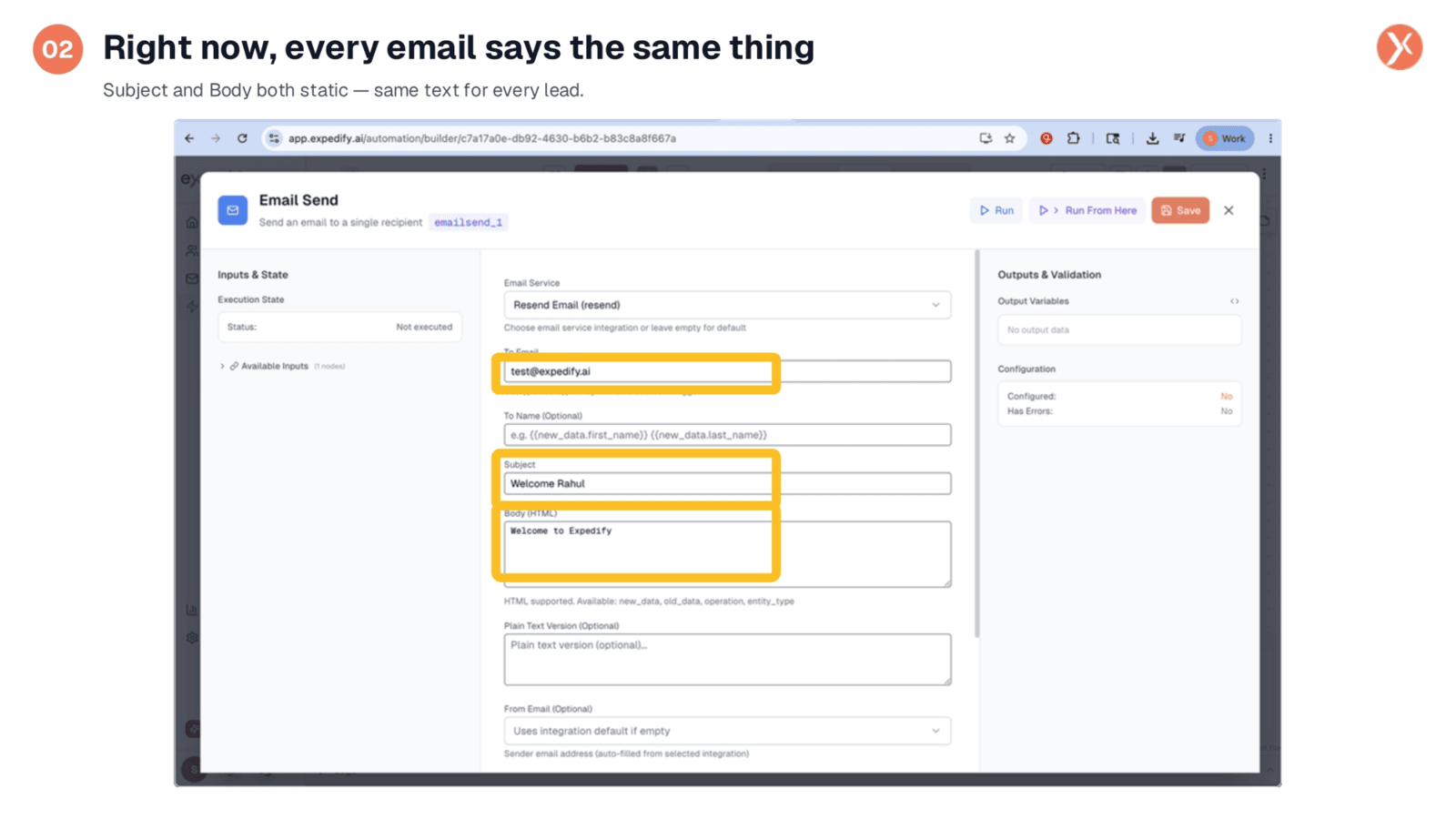Viewport: 1456px width, 819px height.
Task: Close the Email Send dialog
Action: pos(1228,210)
